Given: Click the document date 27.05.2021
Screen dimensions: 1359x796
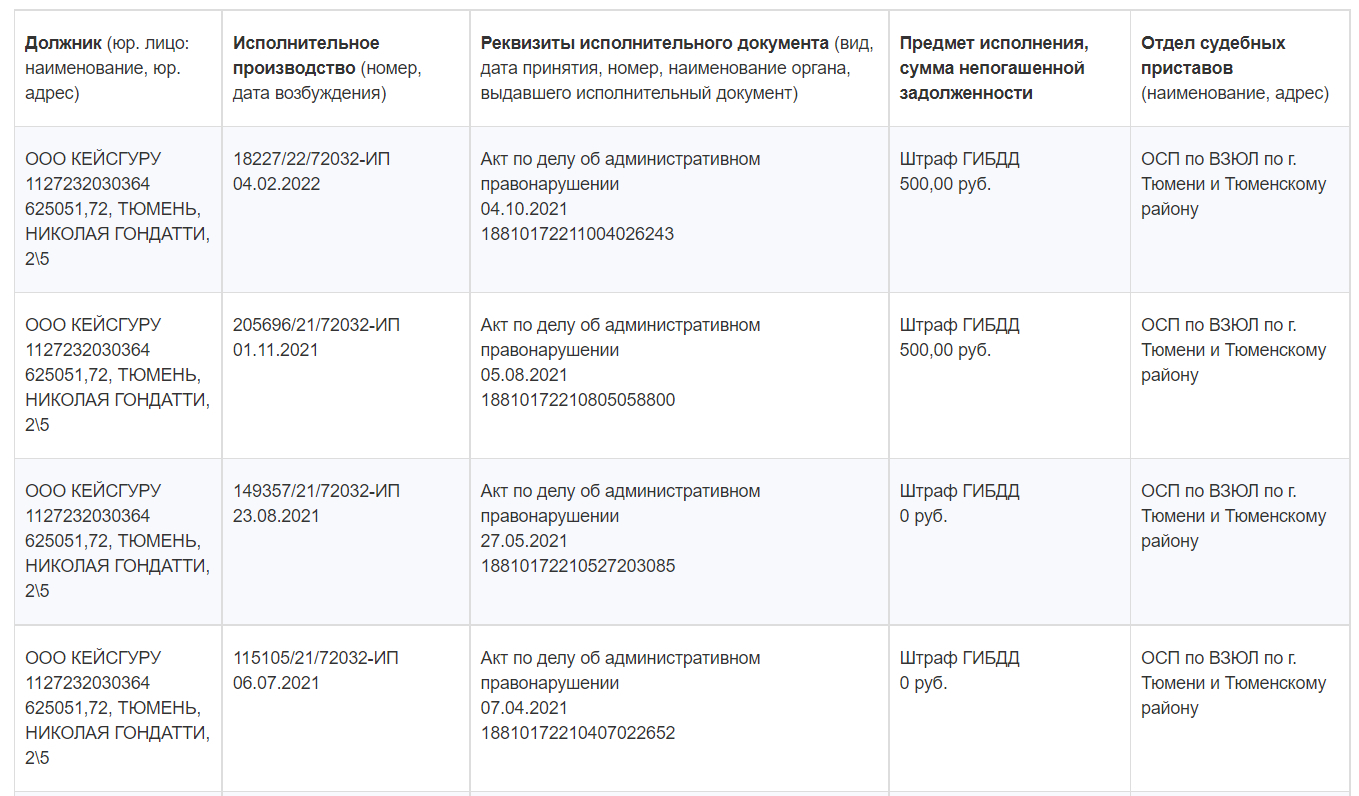Looking at the screenshot, I should click(524, 541).
